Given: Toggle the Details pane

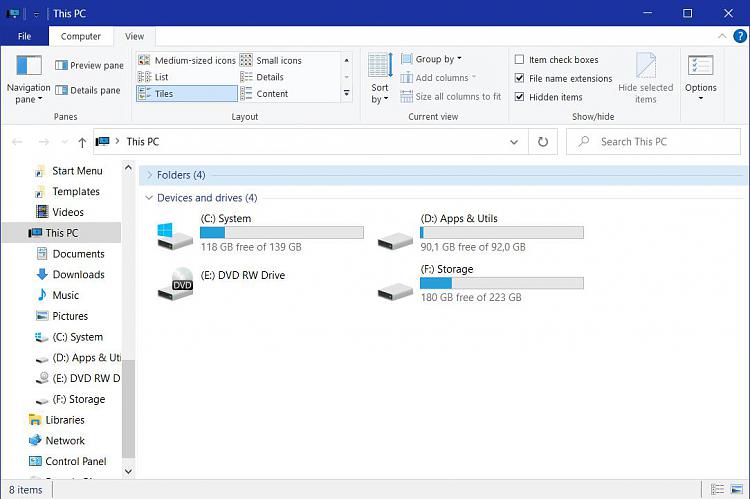Looking at the screenshot, I should [88, 90].
